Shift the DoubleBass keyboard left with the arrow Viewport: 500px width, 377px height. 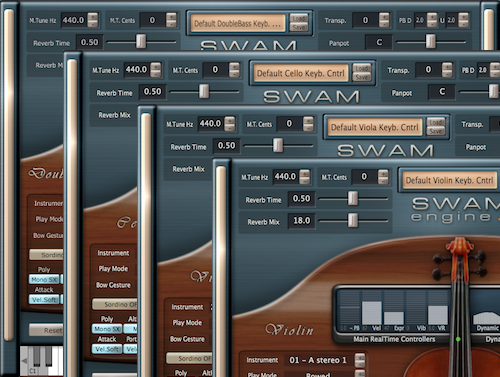click(24, 361)
